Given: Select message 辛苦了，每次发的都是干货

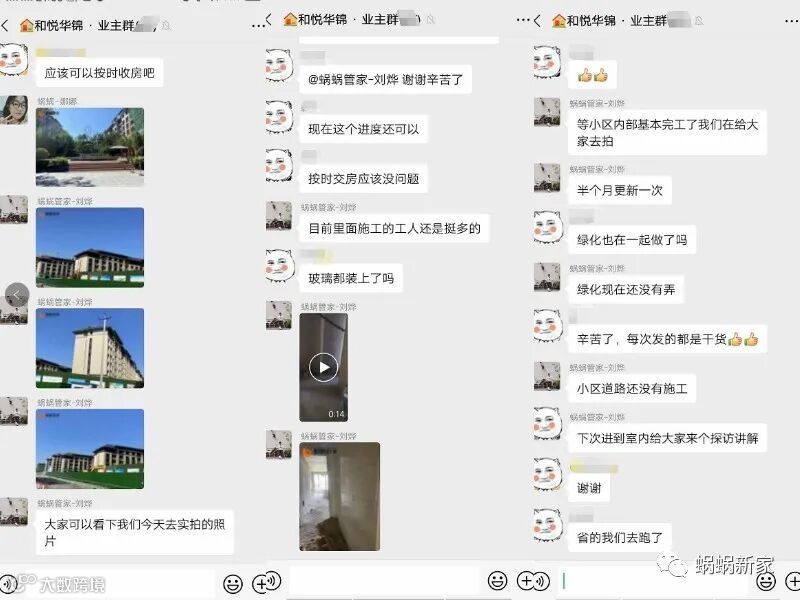Looking at the screenshot, I should point(667,339).
